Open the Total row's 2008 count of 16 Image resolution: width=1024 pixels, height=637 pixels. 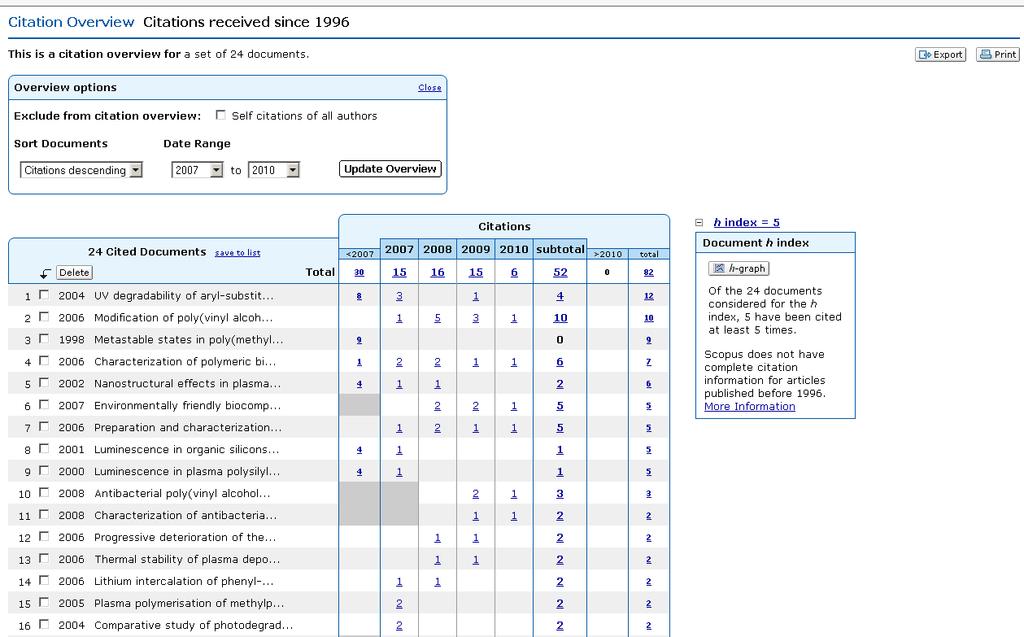click(438, 272)
